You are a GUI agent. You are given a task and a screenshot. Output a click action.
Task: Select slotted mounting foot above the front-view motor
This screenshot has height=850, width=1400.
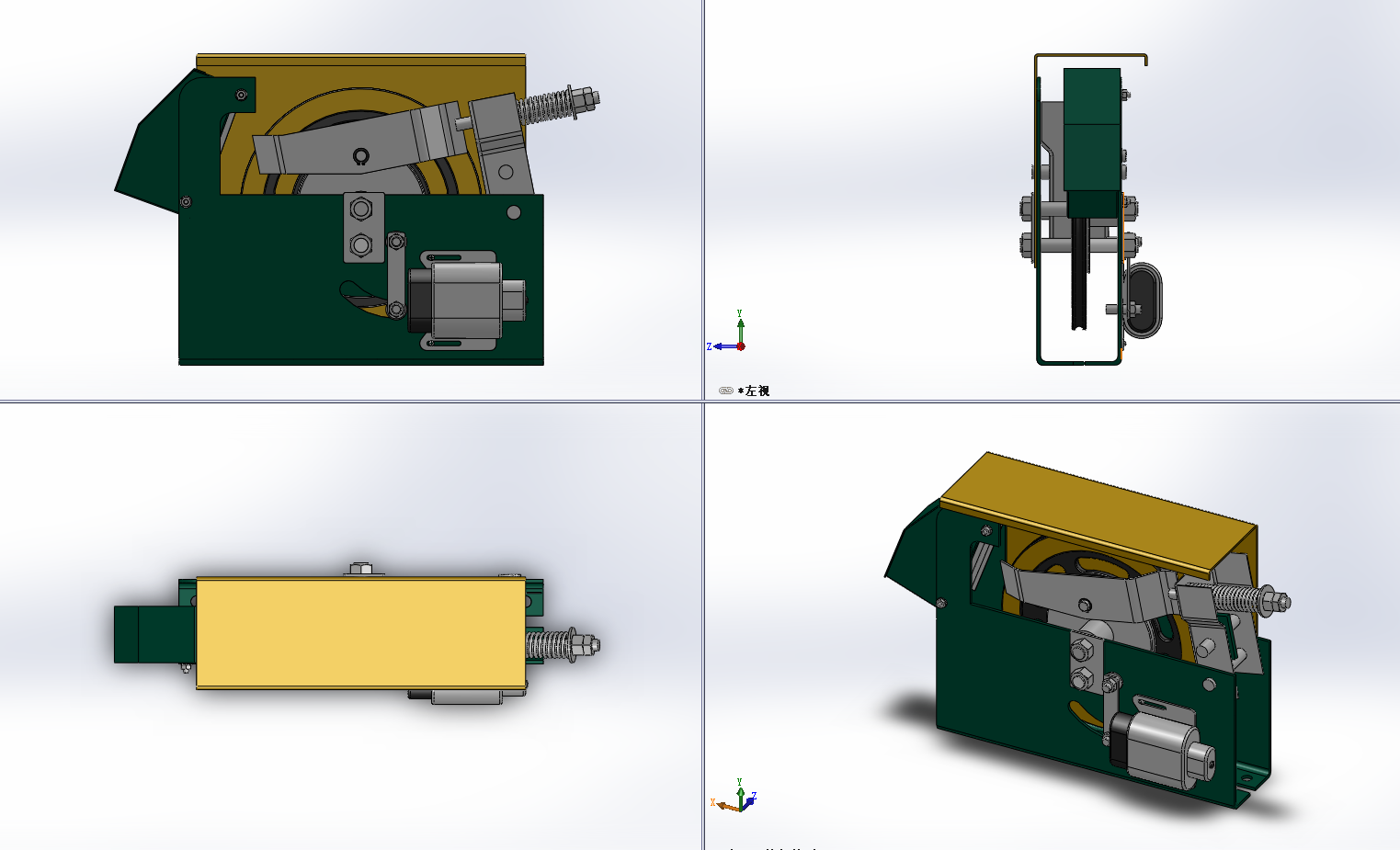tap(457, 258)
